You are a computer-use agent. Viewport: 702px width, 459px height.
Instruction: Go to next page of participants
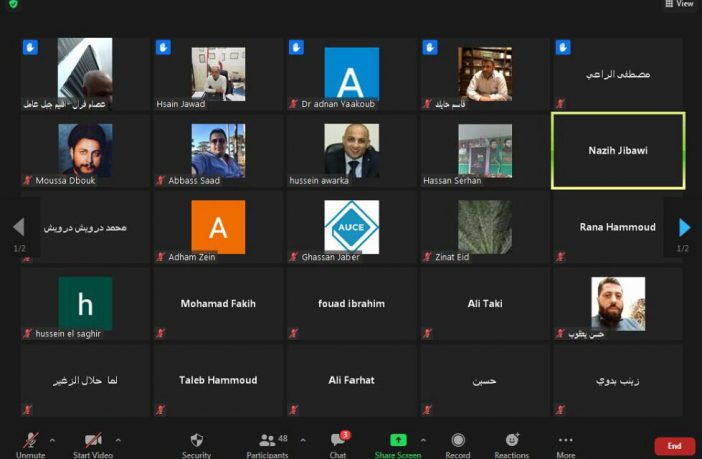[684, 228]
